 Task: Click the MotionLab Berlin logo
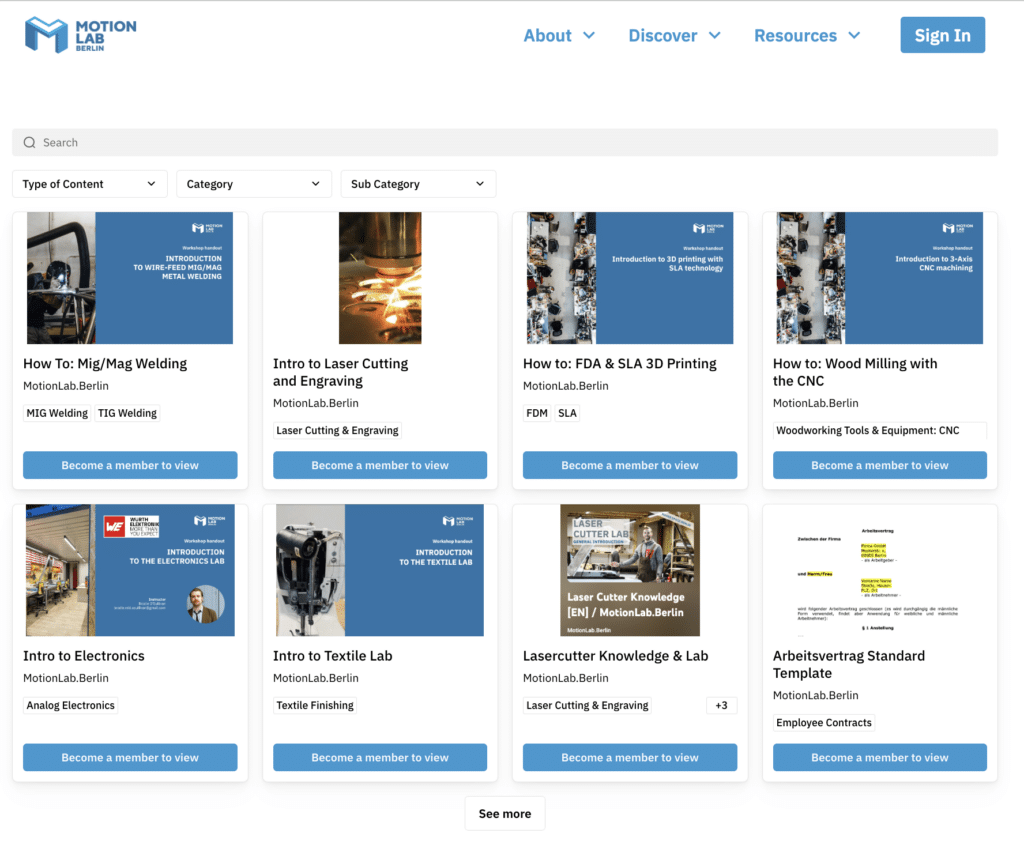[x=80, y=33]
